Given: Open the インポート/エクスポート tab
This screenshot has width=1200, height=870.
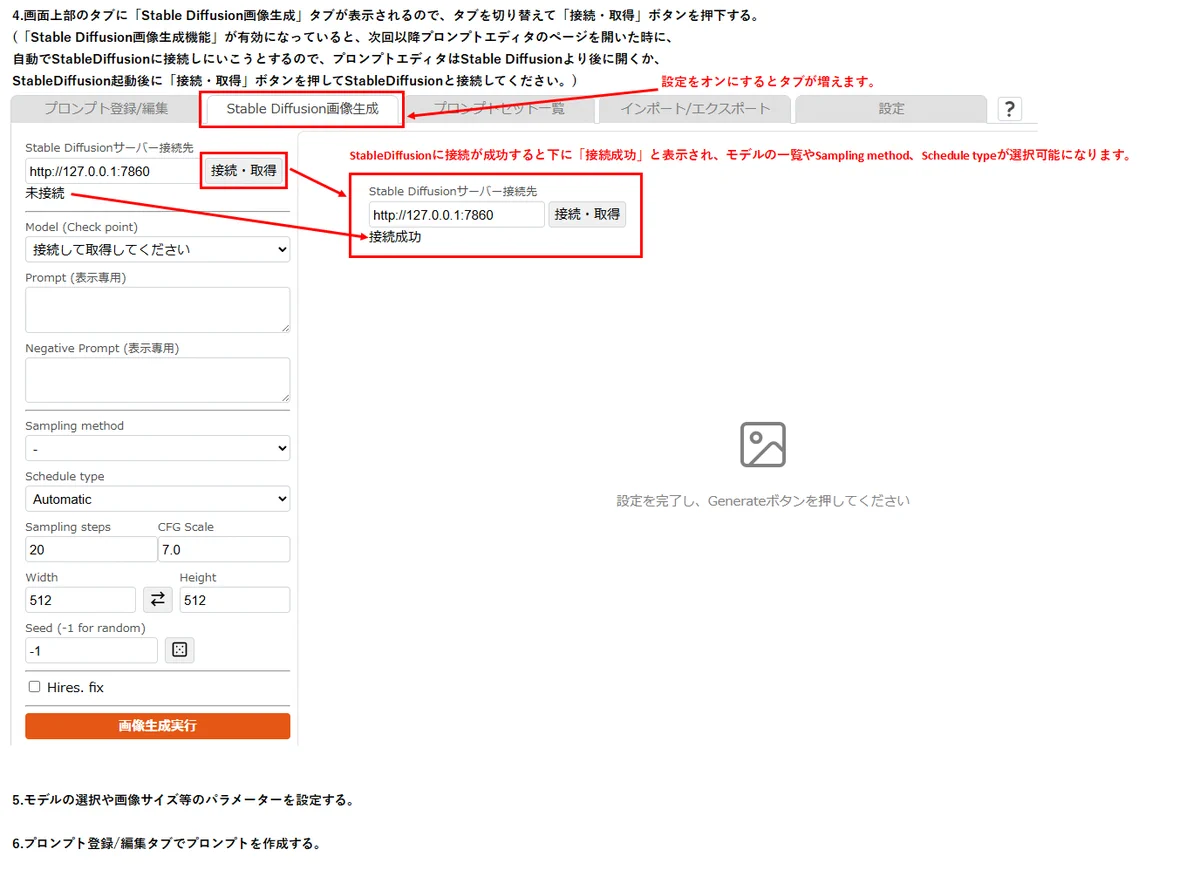Looking at the screenshot, I should (695, 109).
